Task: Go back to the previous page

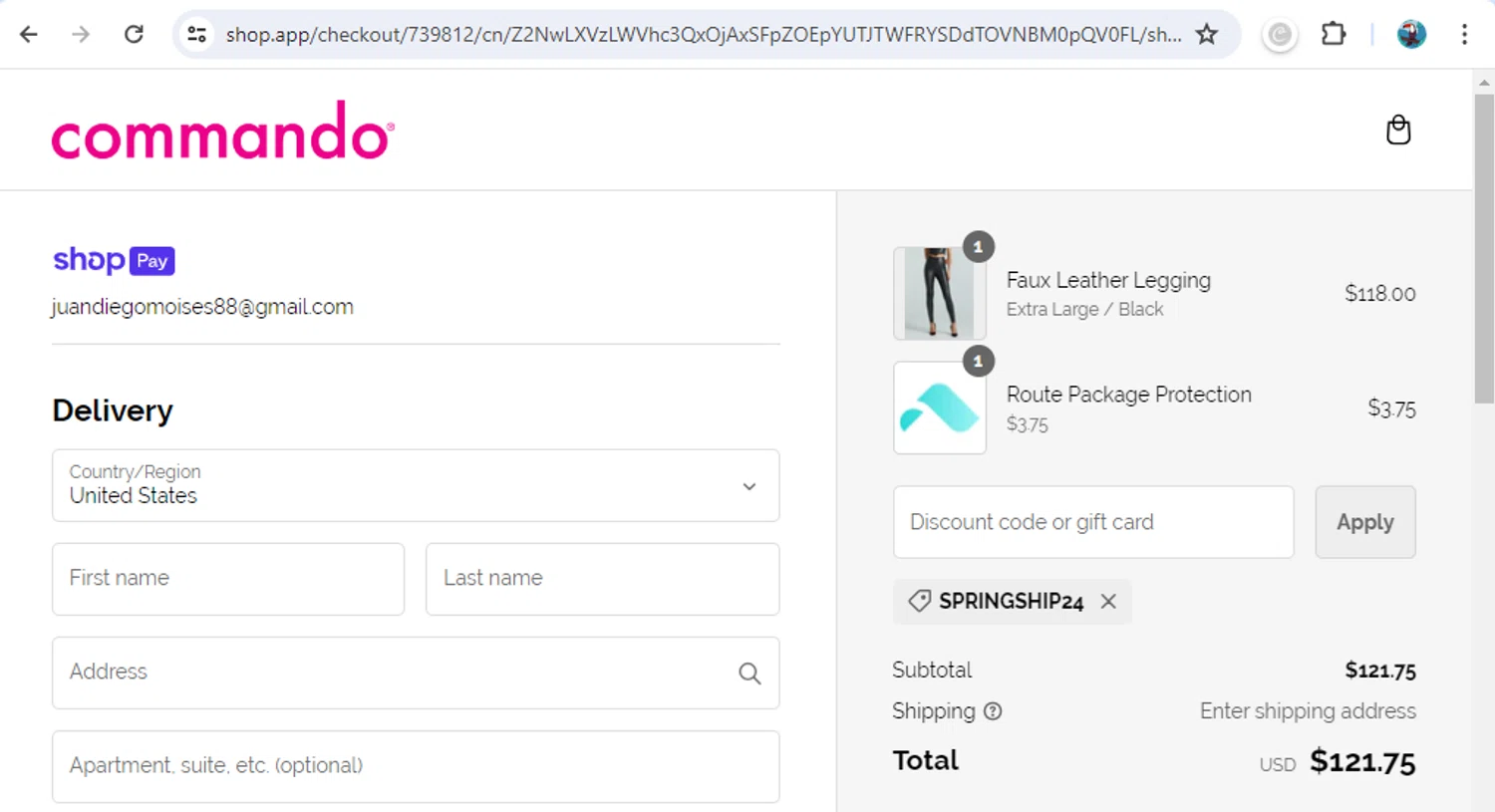Action: pos(29,35)
